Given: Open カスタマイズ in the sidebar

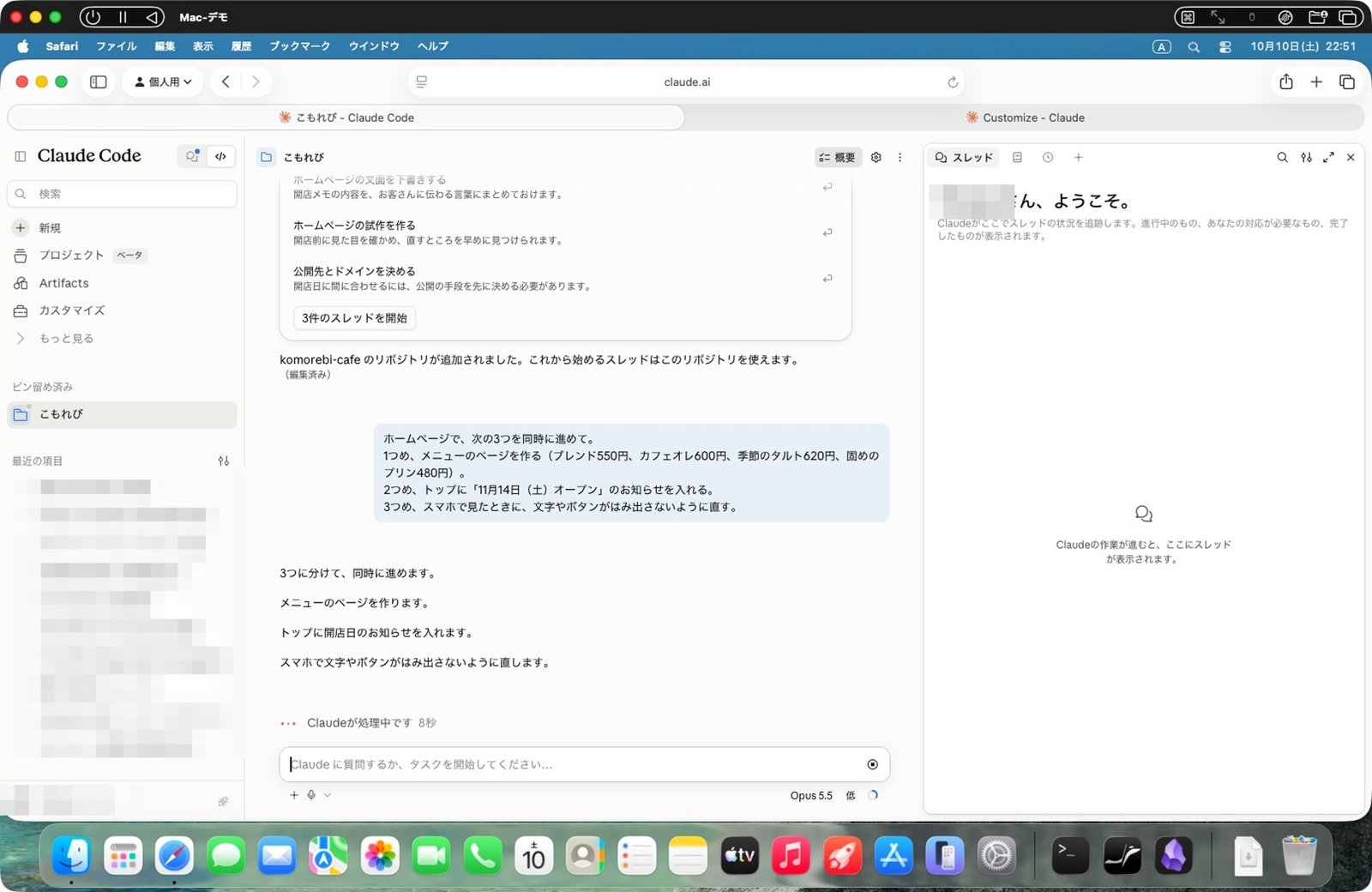Looking at the screenshot, I should (122, 310).
